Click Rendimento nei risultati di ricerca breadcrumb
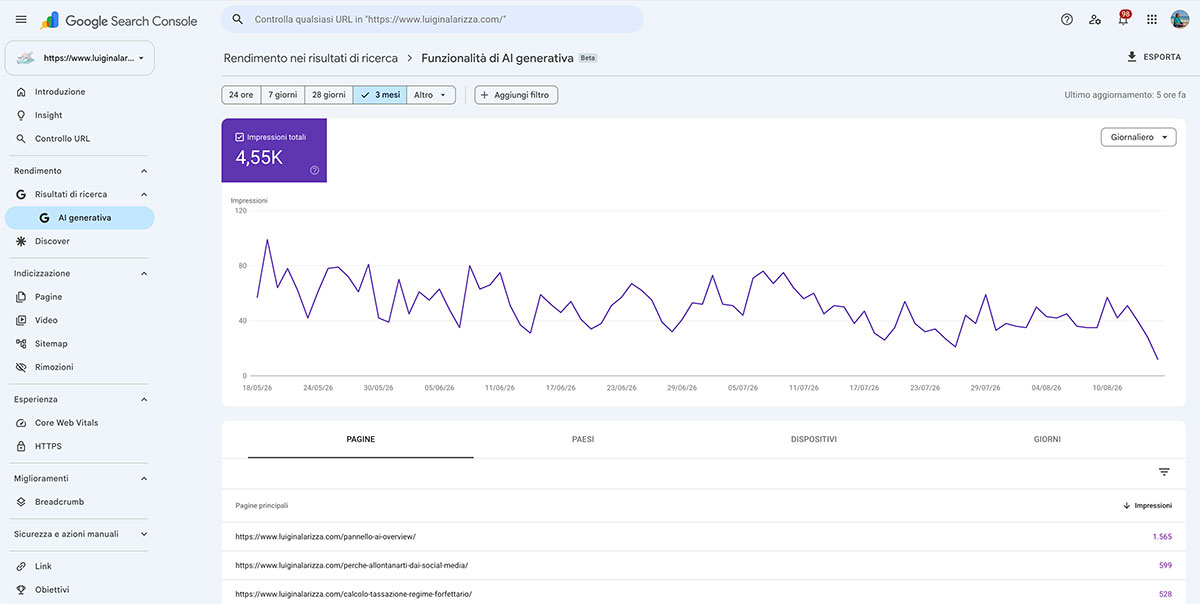1200x604 pixels. [x=311, y=58]
